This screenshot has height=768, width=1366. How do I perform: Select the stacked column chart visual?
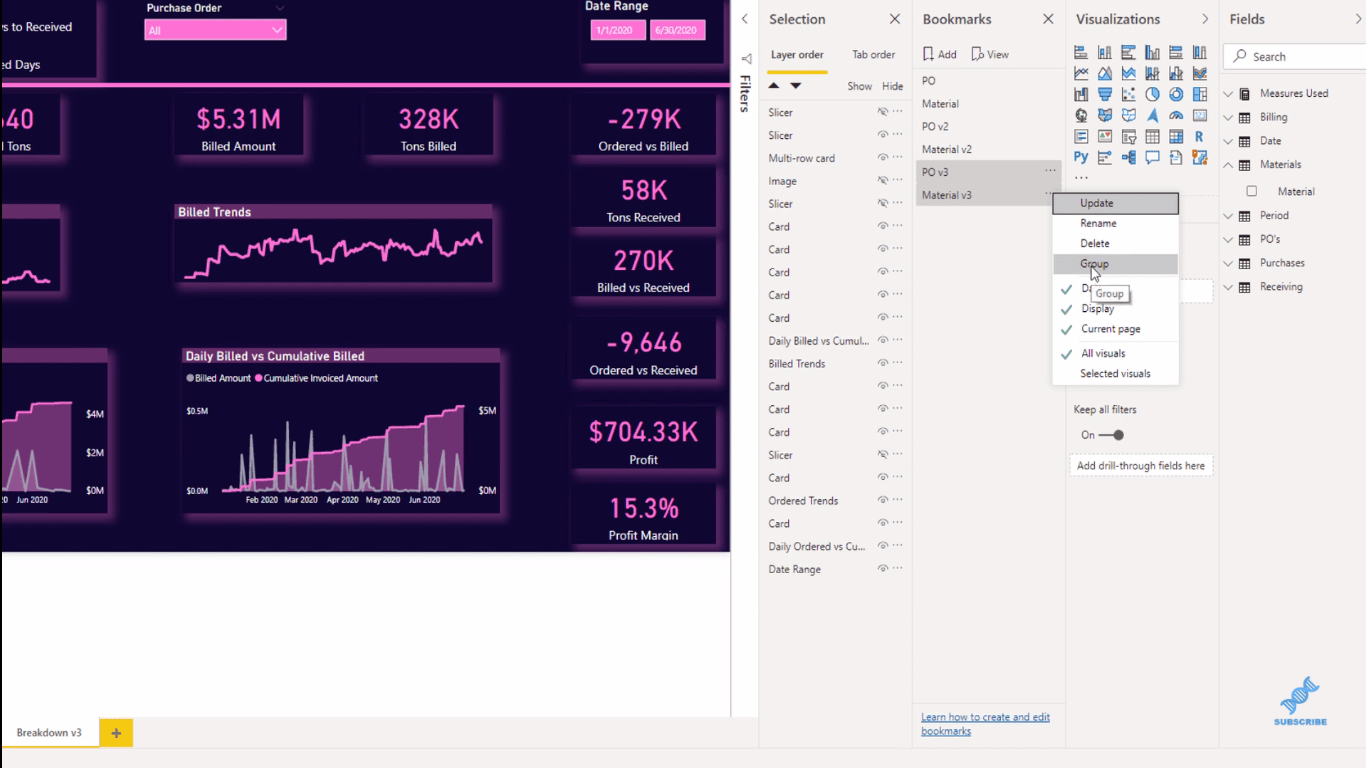[x=1105, y=52]
